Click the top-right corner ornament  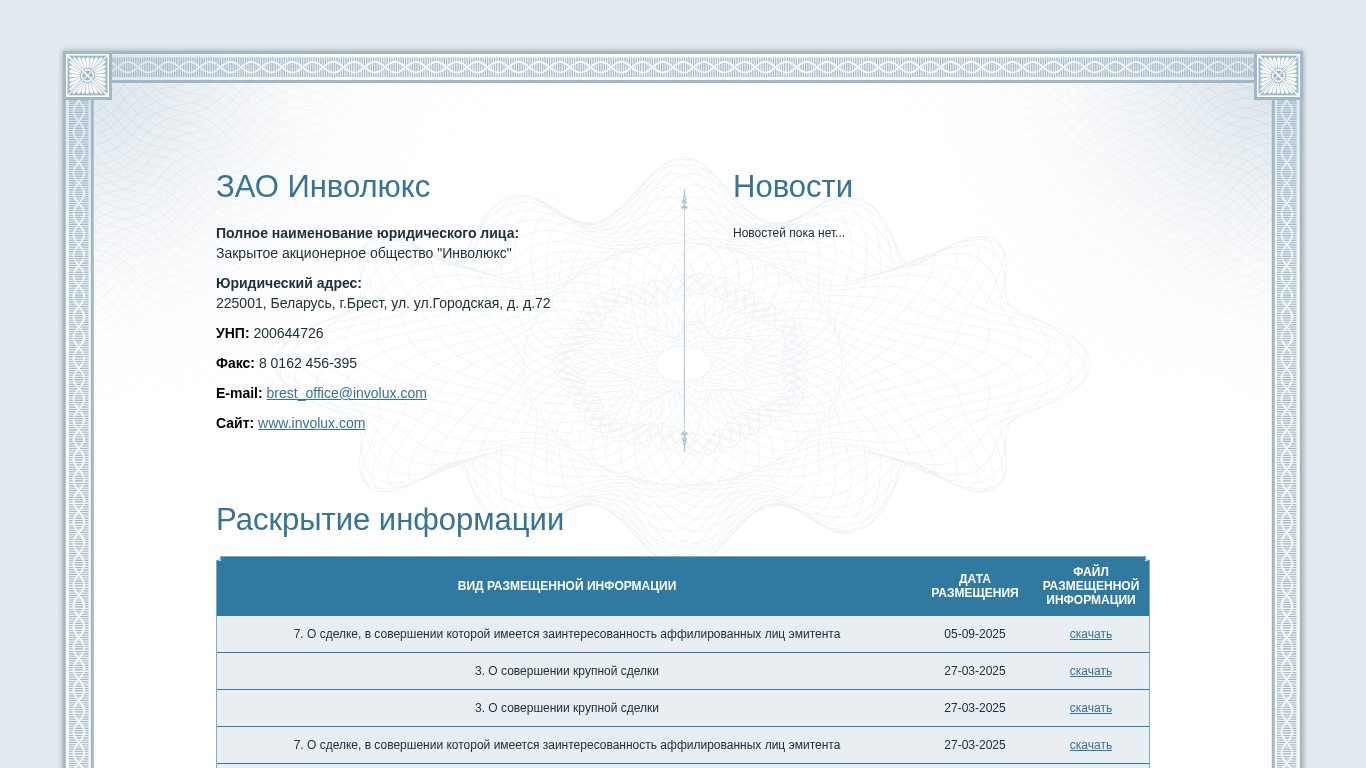1278,76
